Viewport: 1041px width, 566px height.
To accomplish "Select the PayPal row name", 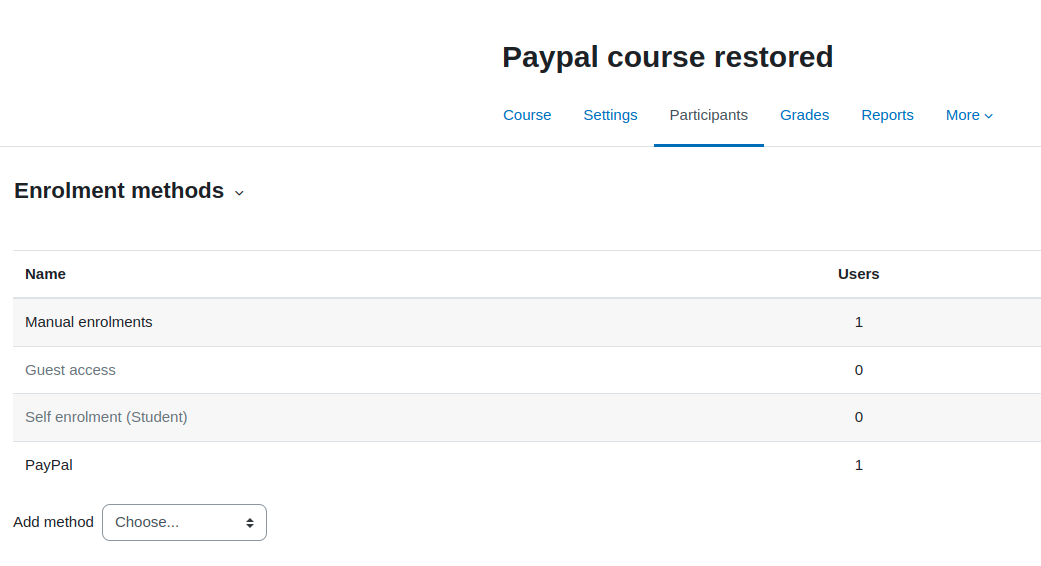I will [49, 465].
